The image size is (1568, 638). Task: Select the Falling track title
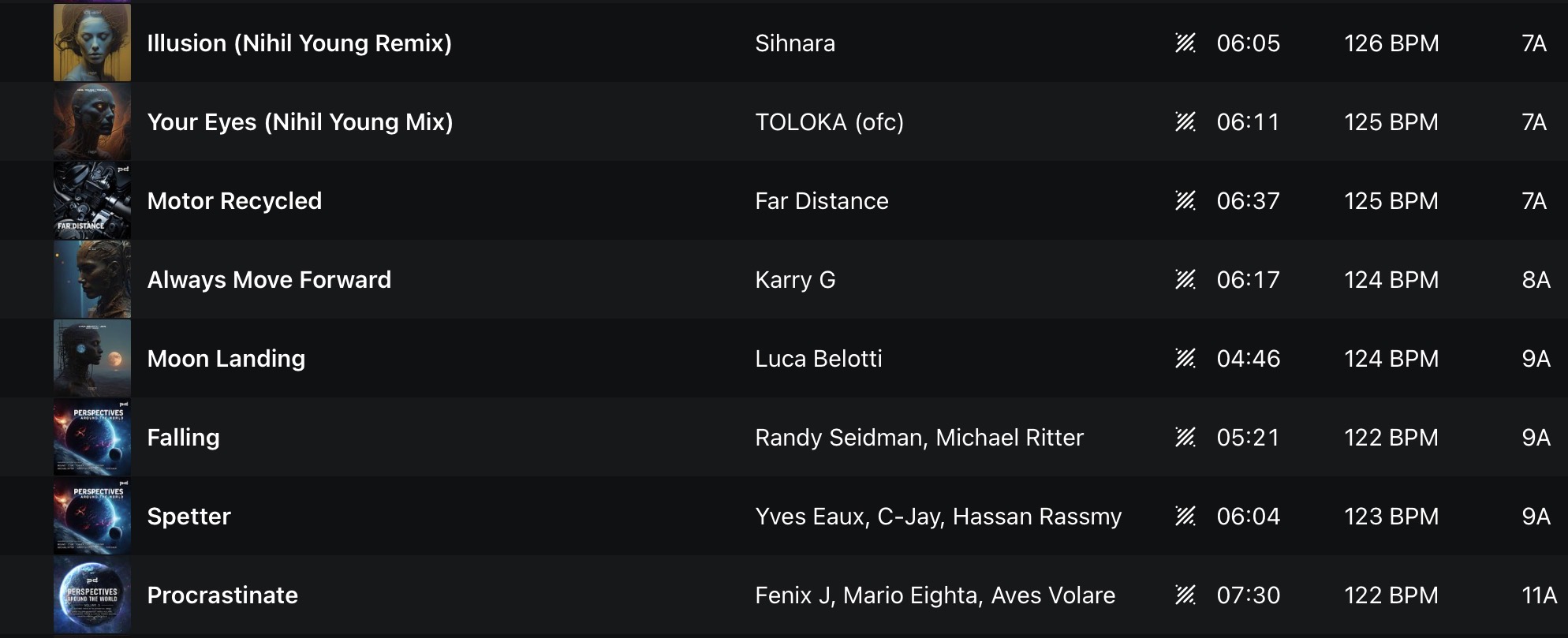[183, 438]
